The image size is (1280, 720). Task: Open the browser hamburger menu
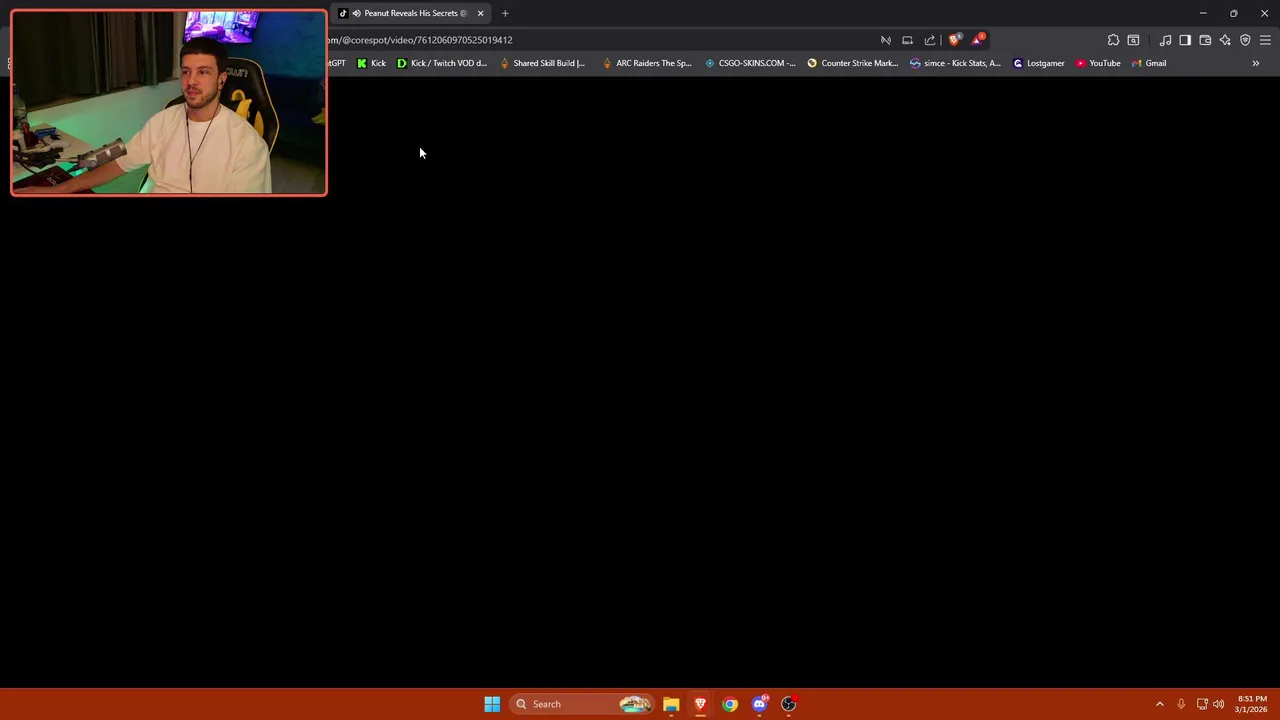1265,40
